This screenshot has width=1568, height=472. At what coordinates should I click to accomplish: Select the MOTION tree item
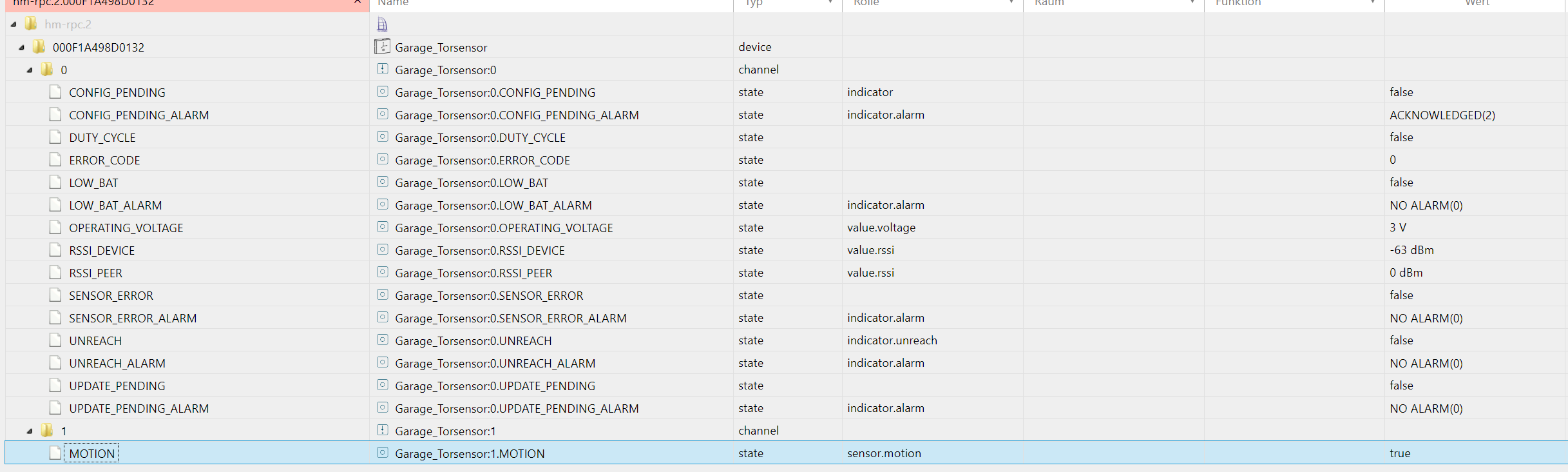(x=92, y=453)
